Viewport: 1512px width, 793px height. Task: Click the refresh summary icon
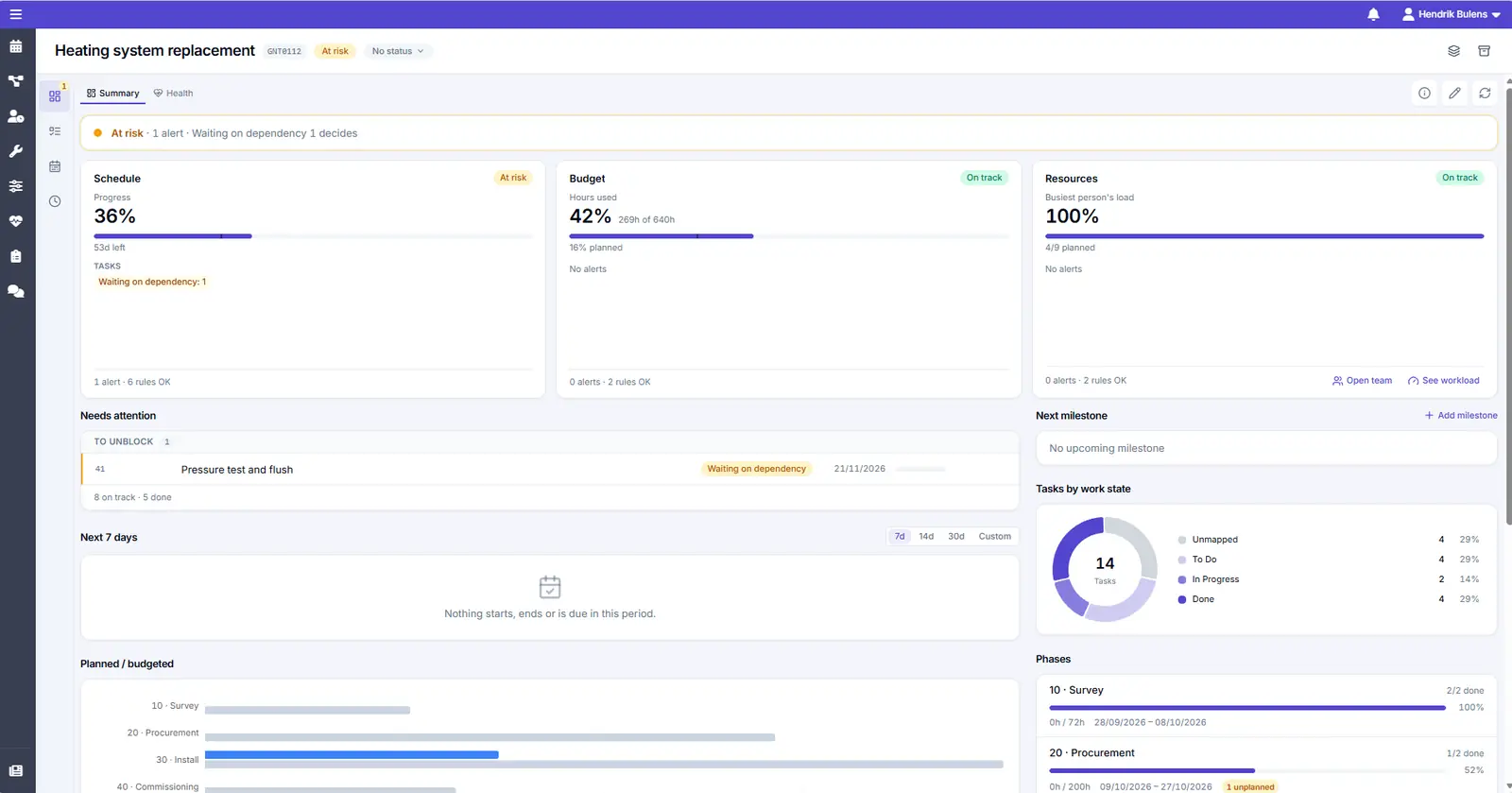click(1485, 93)
